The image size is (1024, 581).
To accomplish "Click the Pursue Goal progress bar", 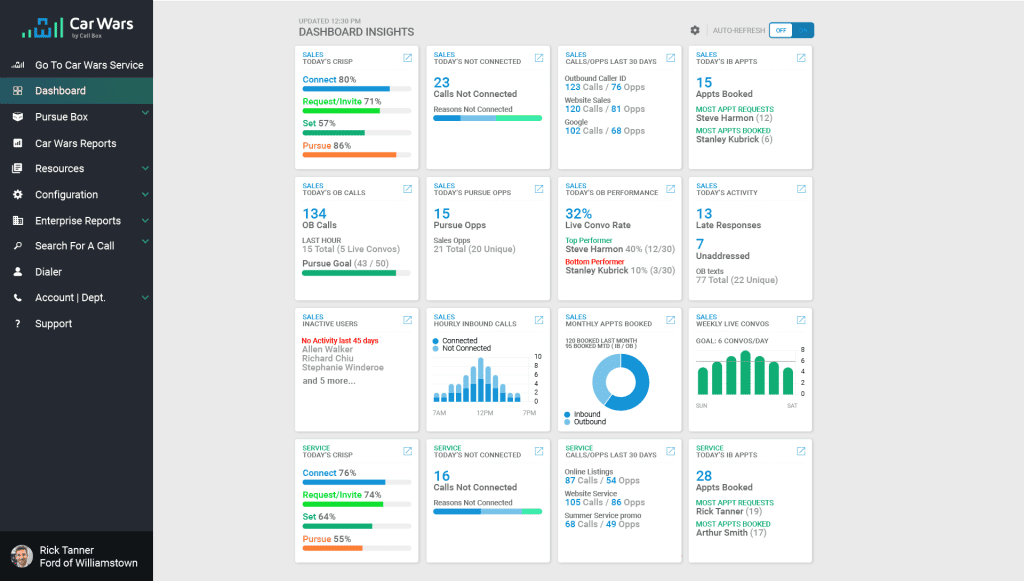I will [x=357, y=274].
